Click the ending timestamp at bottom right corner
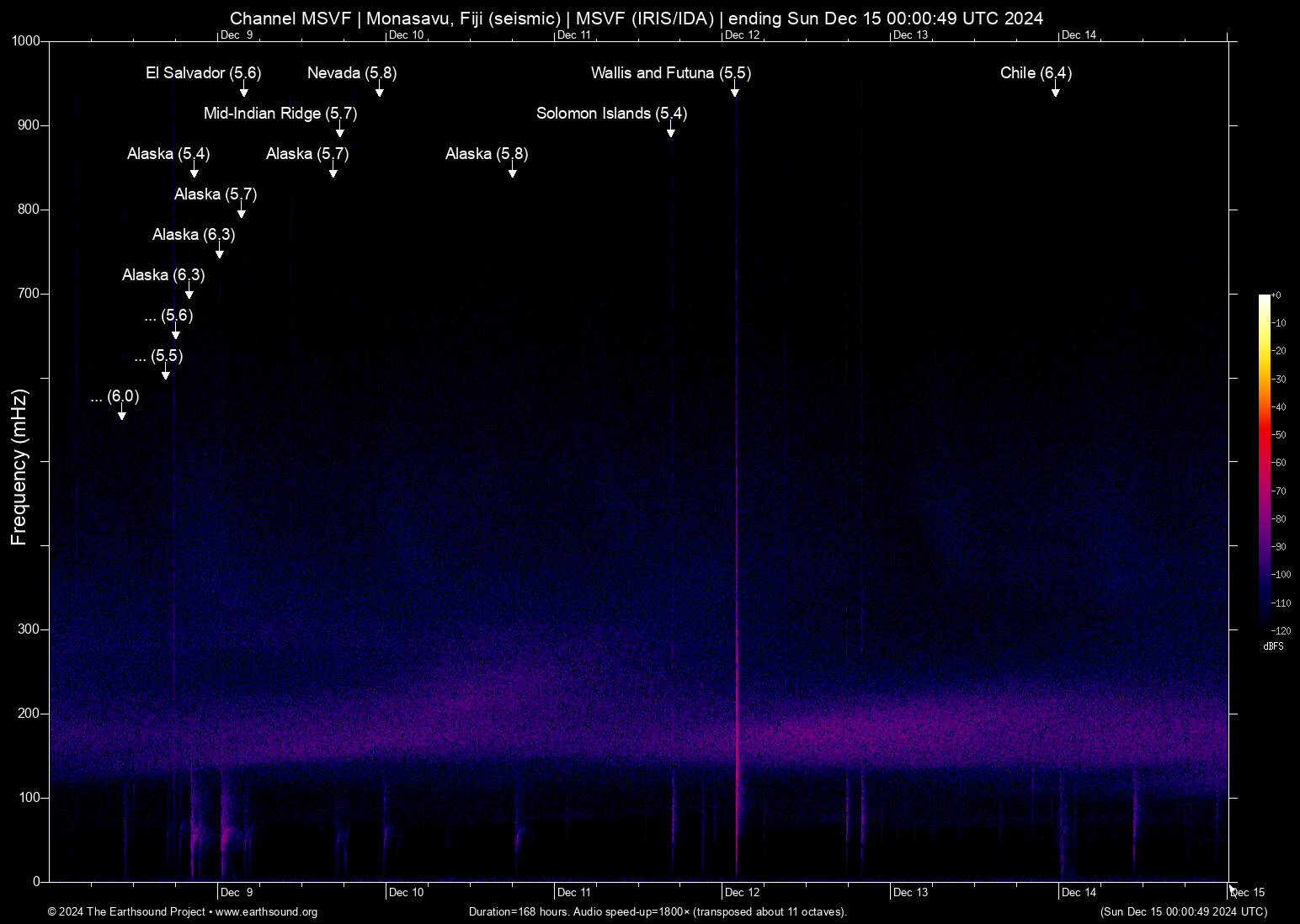Viewport: 1300px width, 924px height. click(1182, 912)
